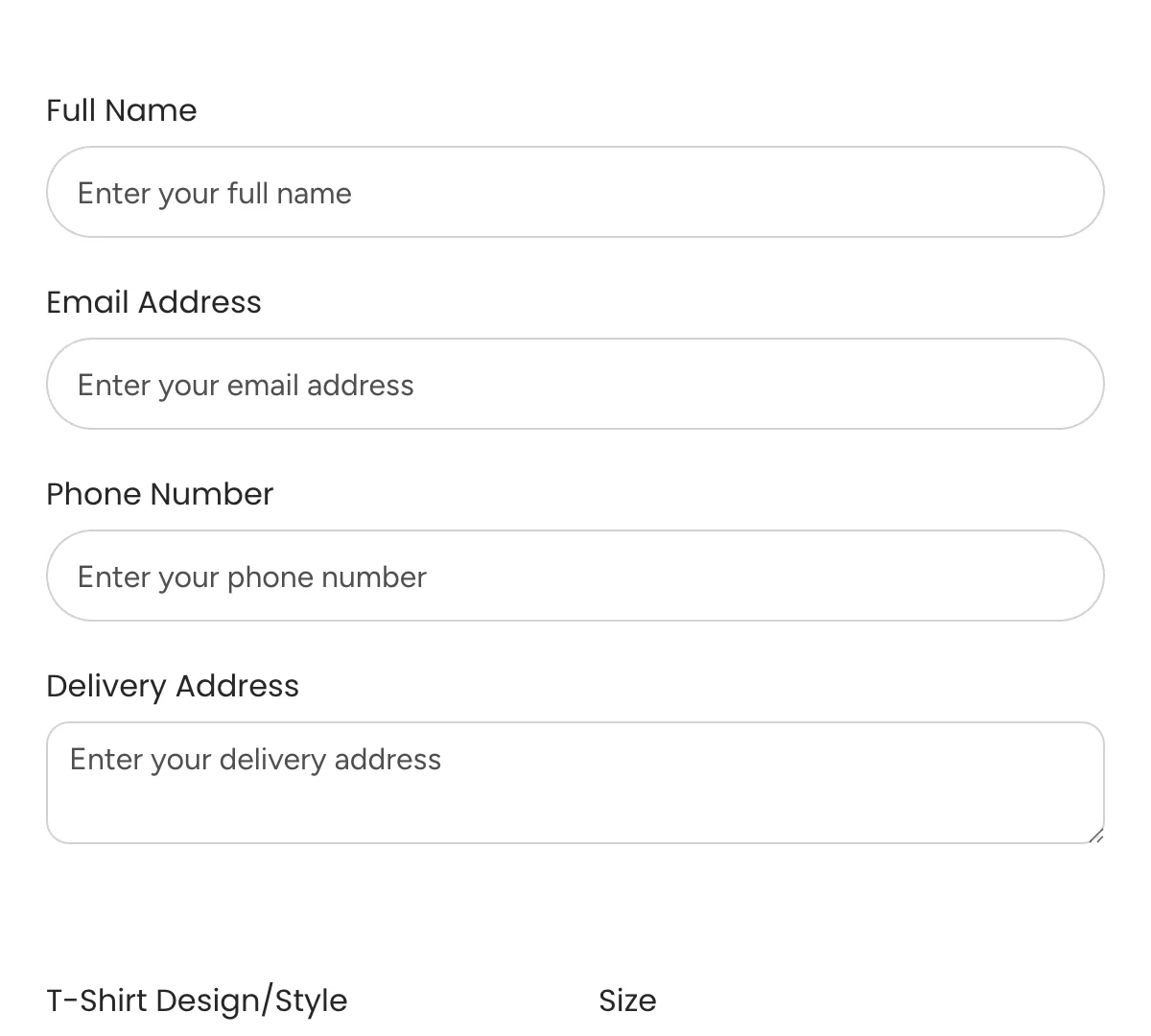Viewport: 1151px width, 1036px height.
Task: Click the 'Enter your delivery address' placeholder text
Action: [253, 759]
